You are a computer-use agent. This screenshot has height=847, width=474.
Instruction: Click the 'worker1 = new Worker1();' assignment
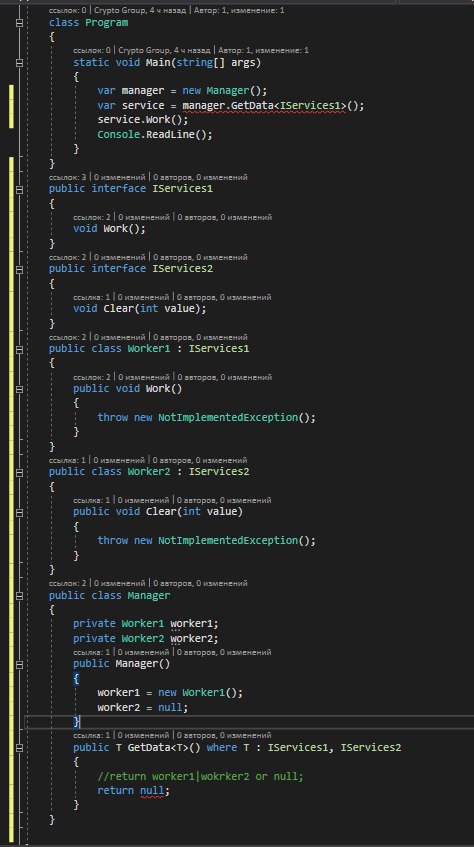pos(170,693)
